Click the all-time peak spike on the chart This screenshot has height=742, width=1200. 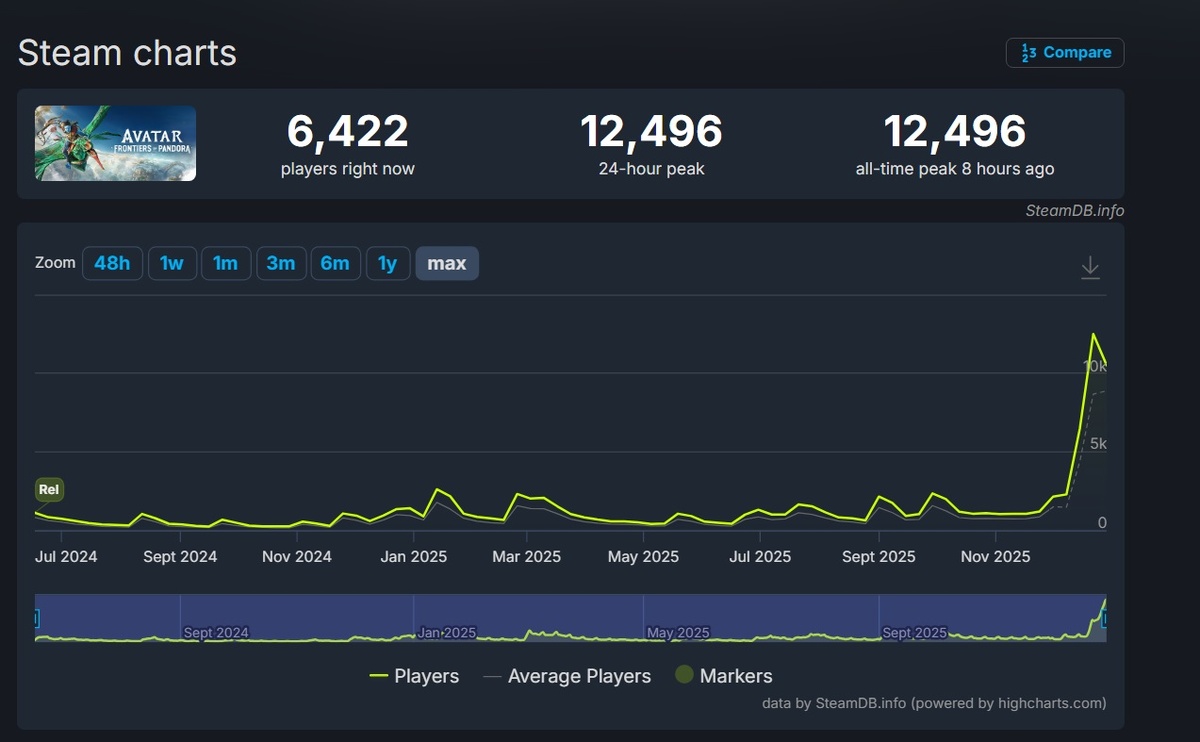[1095, 333]
